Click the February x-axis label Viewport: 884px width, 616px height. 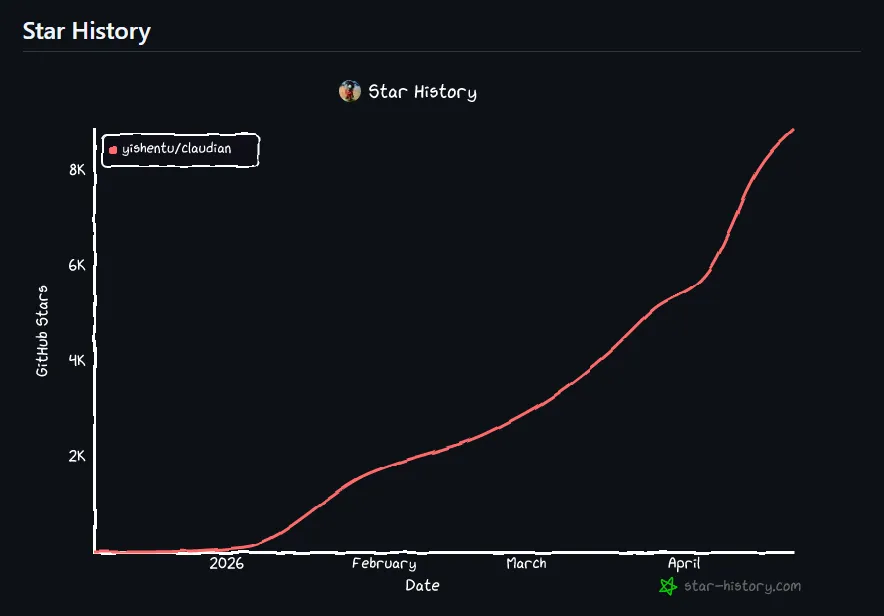click(x=384, y=564)
